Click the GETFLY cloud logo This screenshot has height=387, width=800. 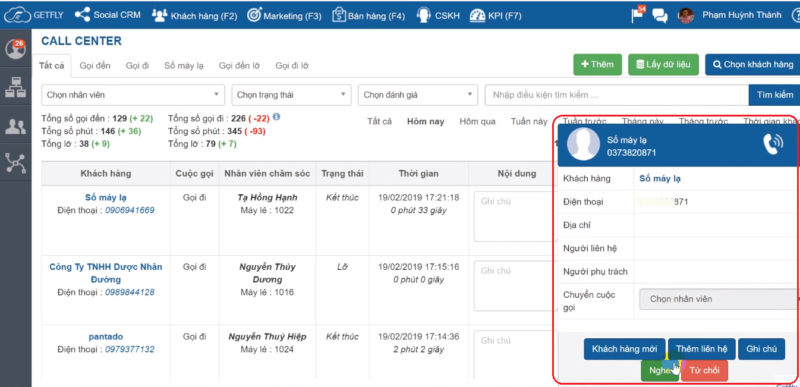(17, 15)
